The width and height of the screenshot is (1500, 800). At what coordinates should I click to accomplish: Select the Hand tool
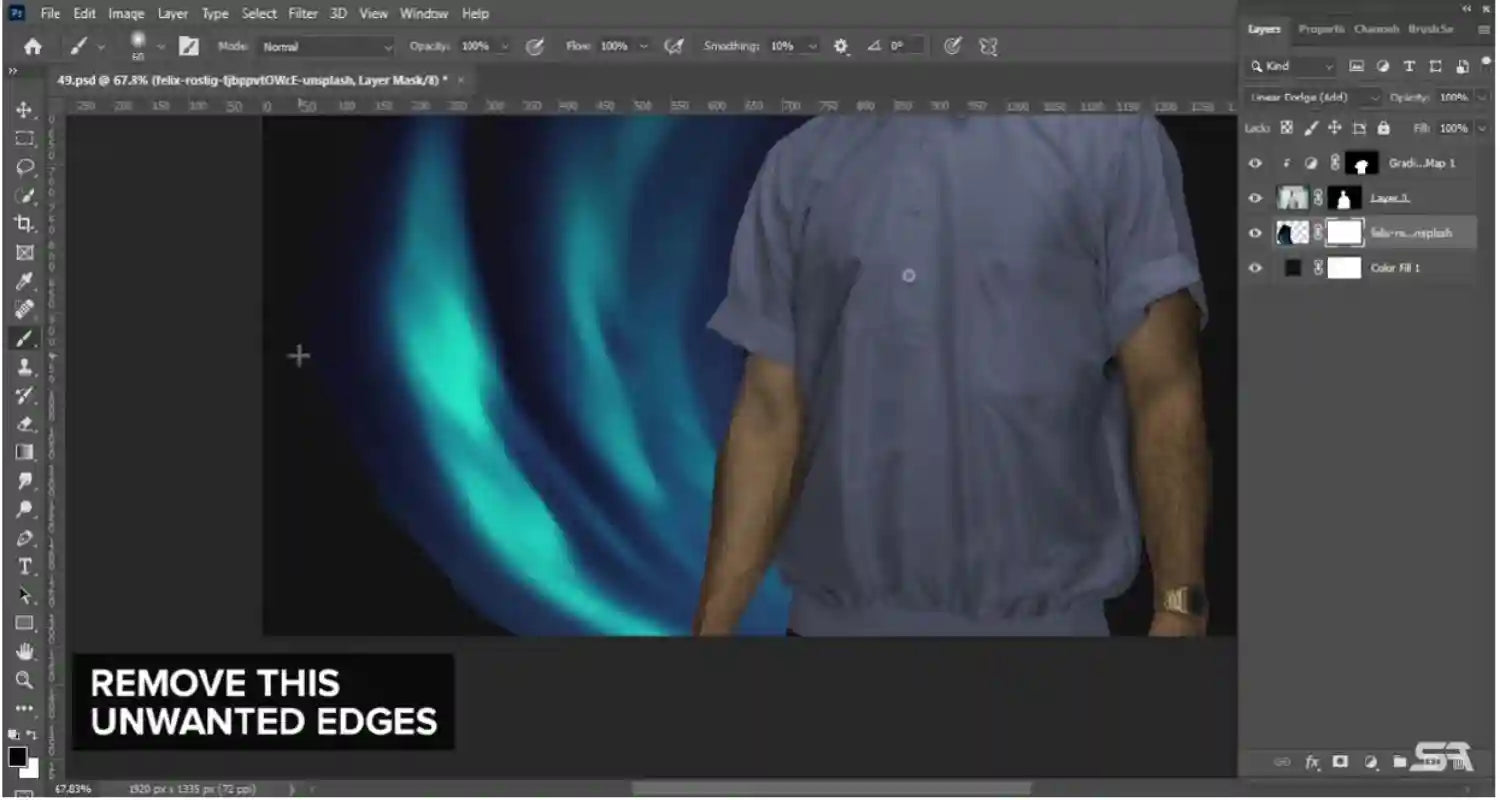click(25, 652)
